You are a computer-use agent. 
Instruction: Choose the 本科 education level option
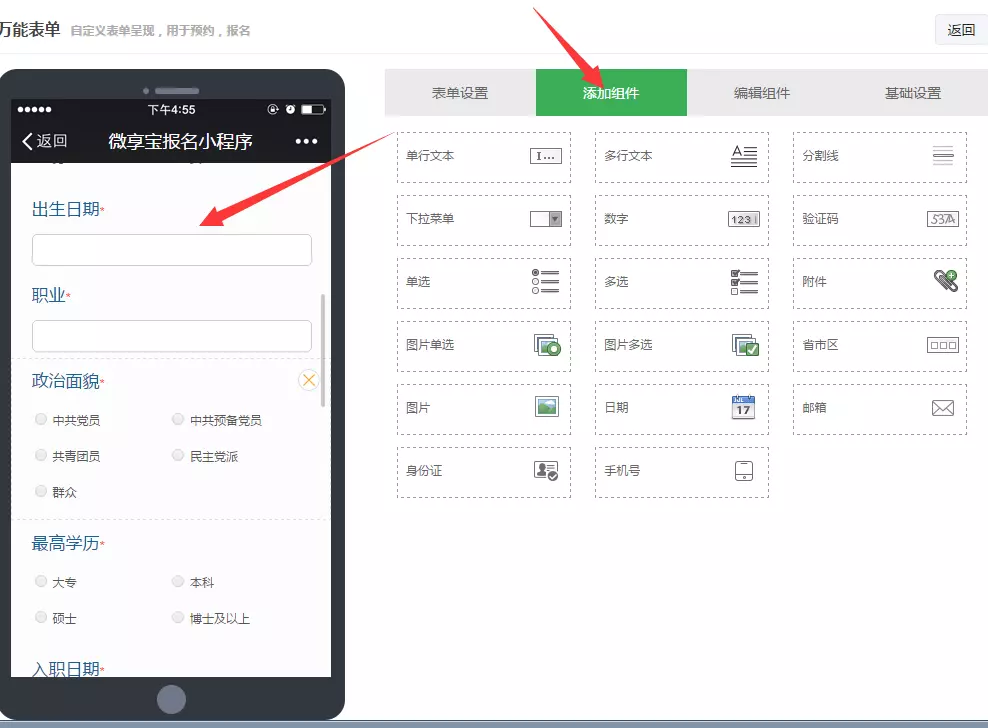point(177,581)
